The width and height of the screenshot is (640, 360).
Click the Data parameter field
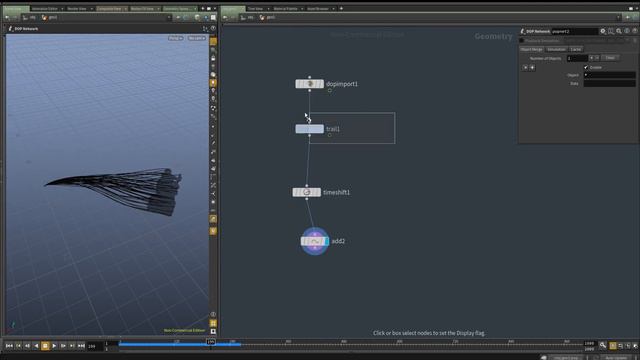[609, 83]
